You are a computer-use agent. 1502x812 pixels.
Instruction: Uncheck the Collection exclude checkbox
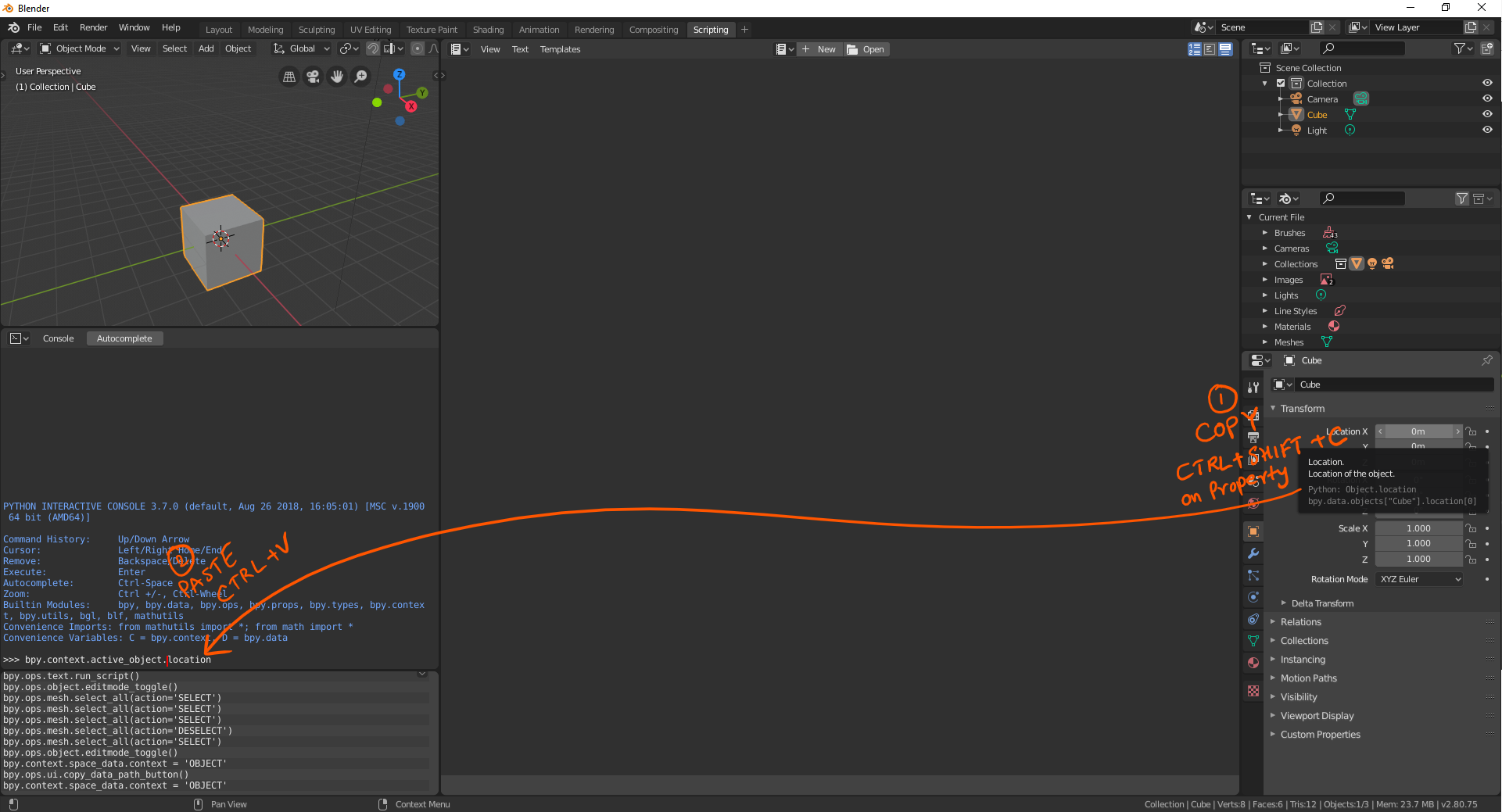point(1281,84)
